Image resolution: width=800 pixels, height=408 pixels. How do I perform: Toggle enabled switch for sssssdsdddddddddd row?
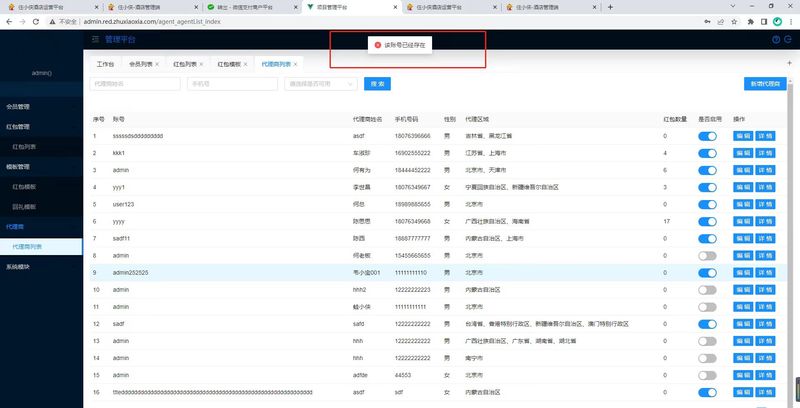coord(707,136)
